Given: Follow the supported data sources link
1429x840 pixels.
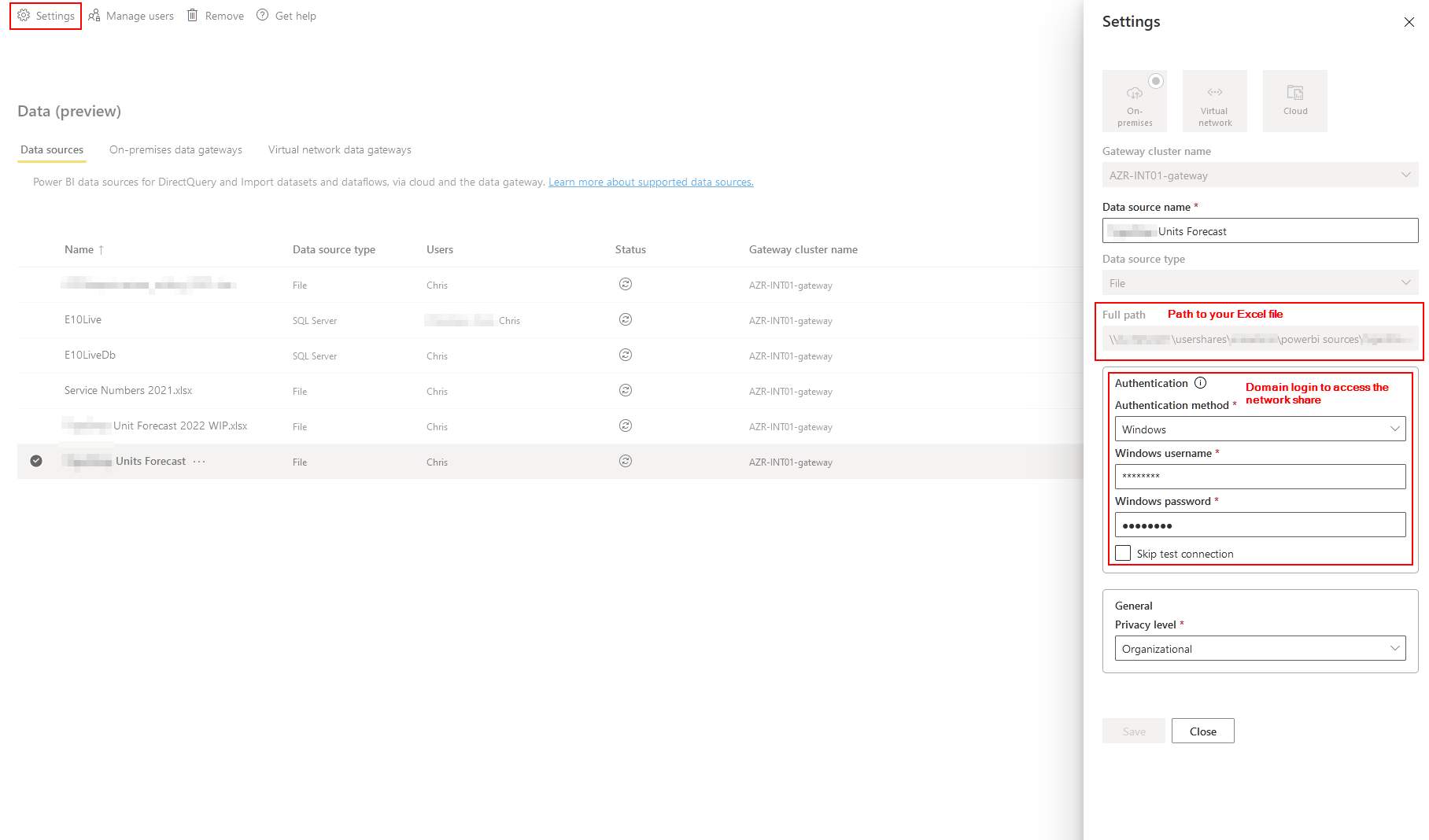Looking at the screenshot, I should point(650,182).
